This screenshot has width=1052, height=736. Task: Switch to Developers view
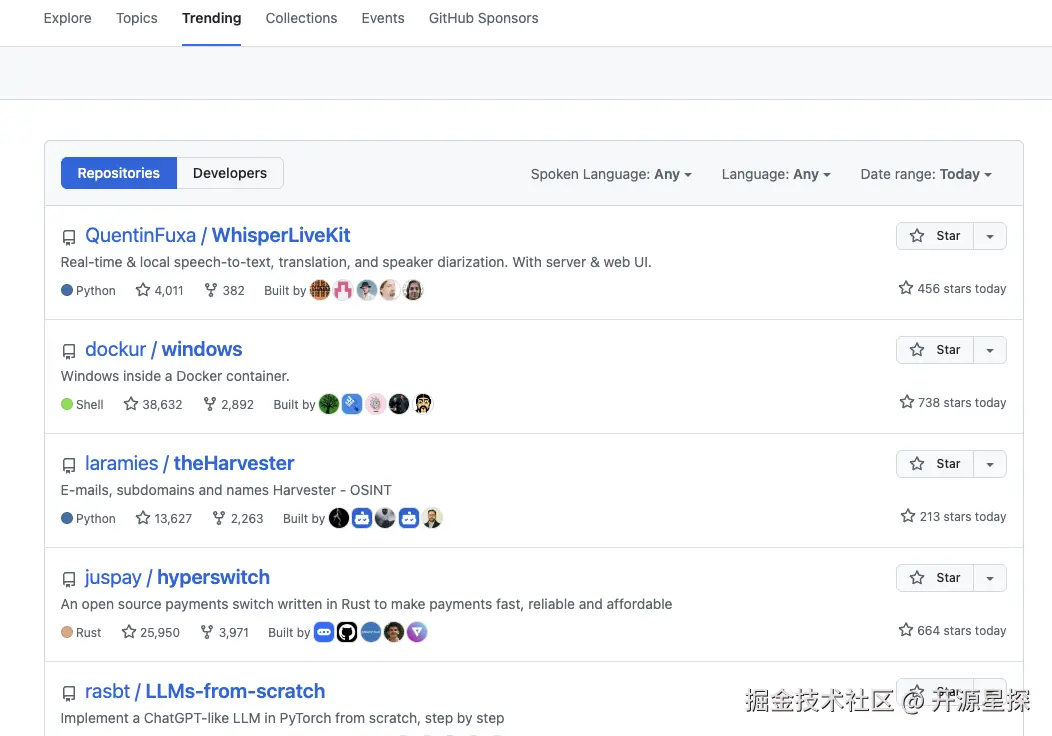click(x=229, y=173)
